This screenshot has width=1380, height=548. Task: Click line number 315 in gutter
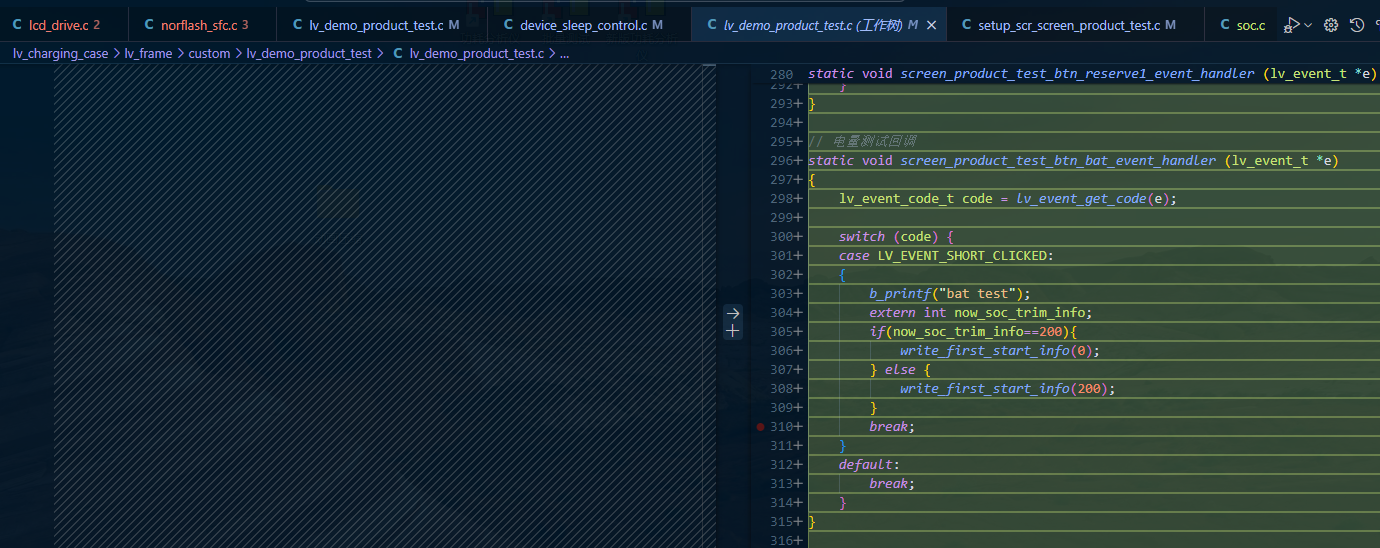point(782,522)
